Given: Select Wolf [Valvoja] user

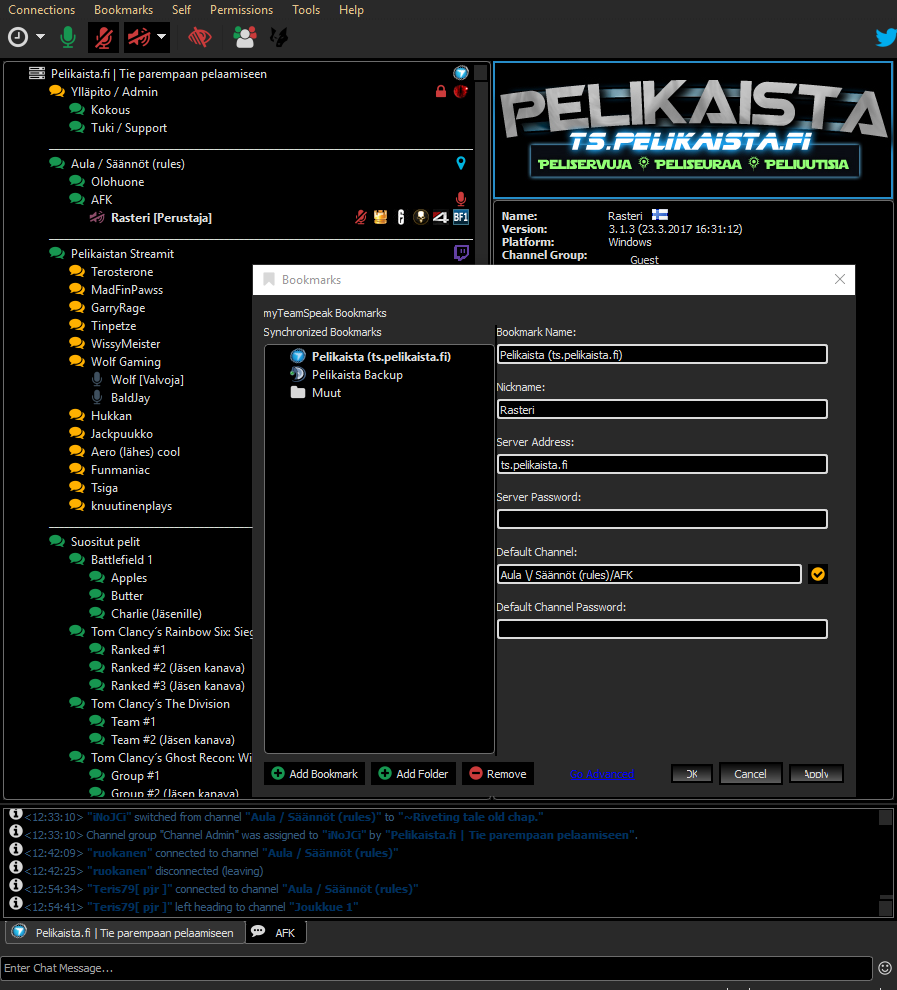Looking at the screenshot, I should [147, 380].
